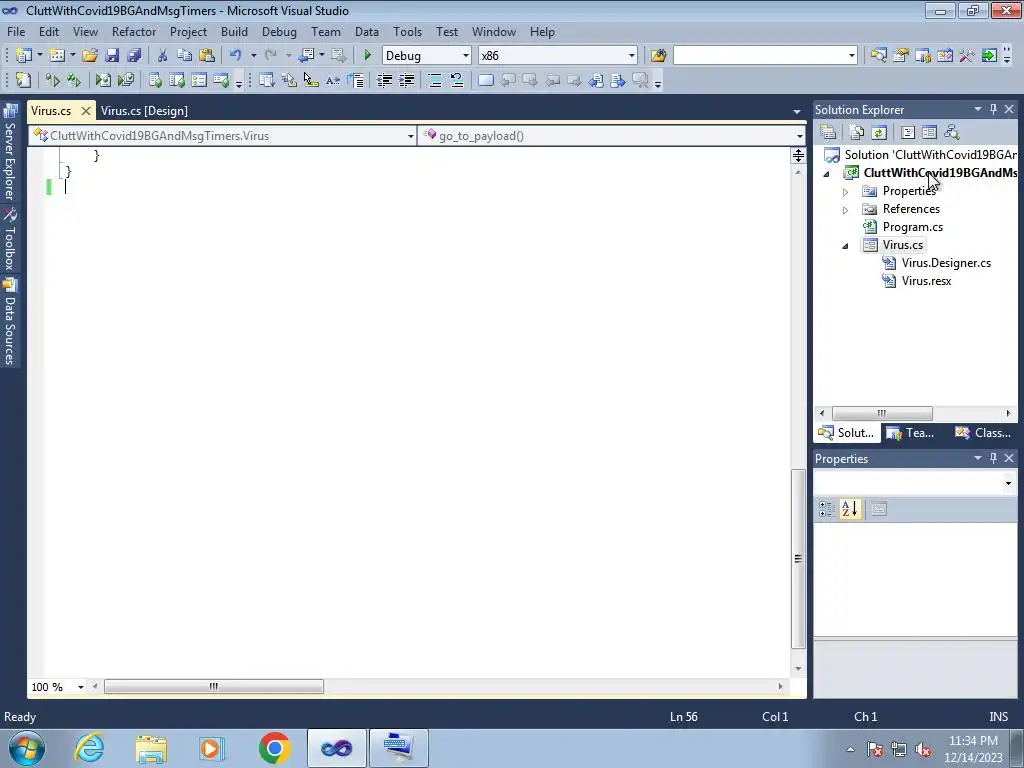1024x768 pixels.
Task: Comment out the selected lines icon
Action: pyautogui.click(x=435, y=80)
